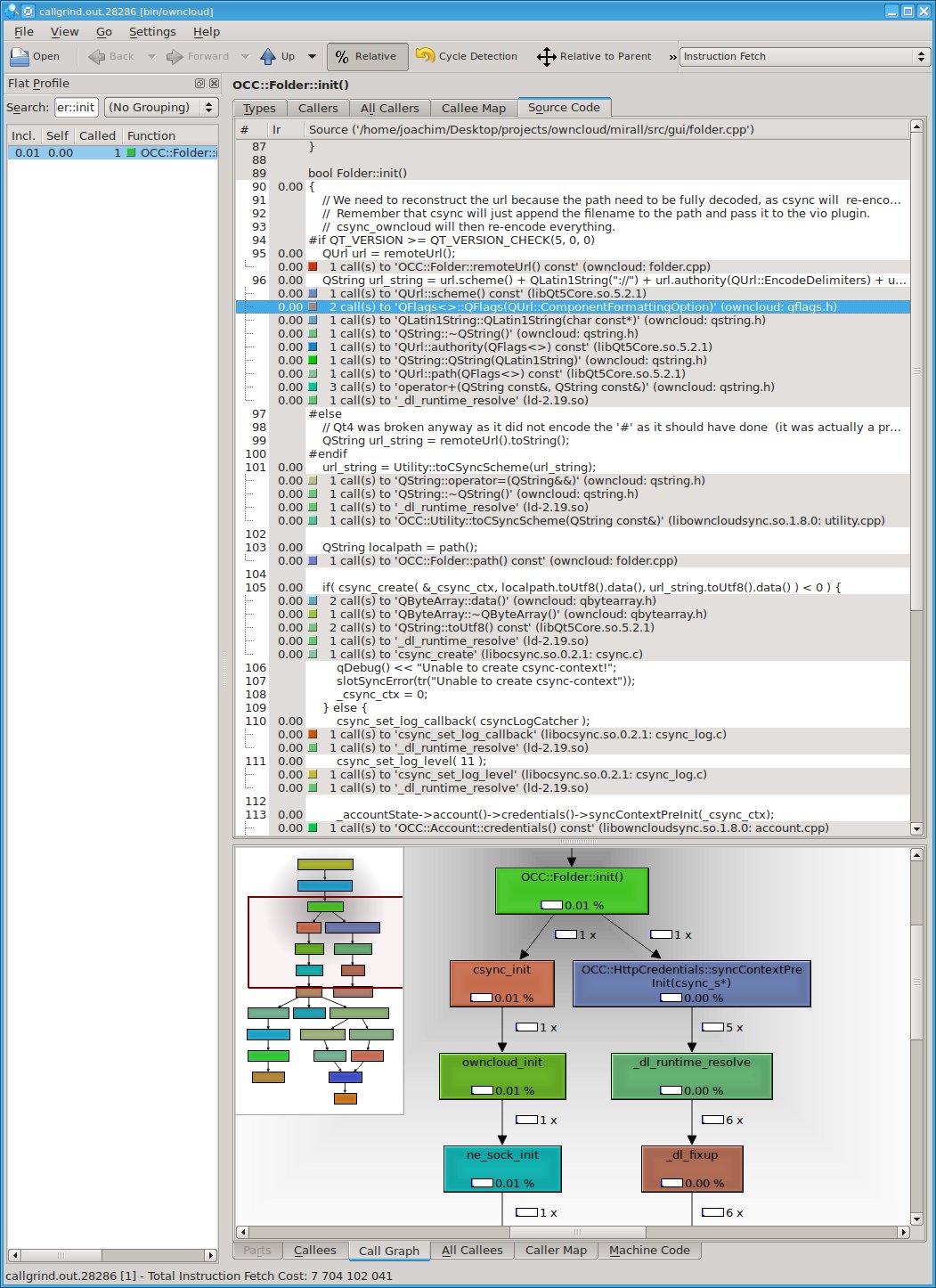Click the Up arrow toolbar icon

coord(268,56)
